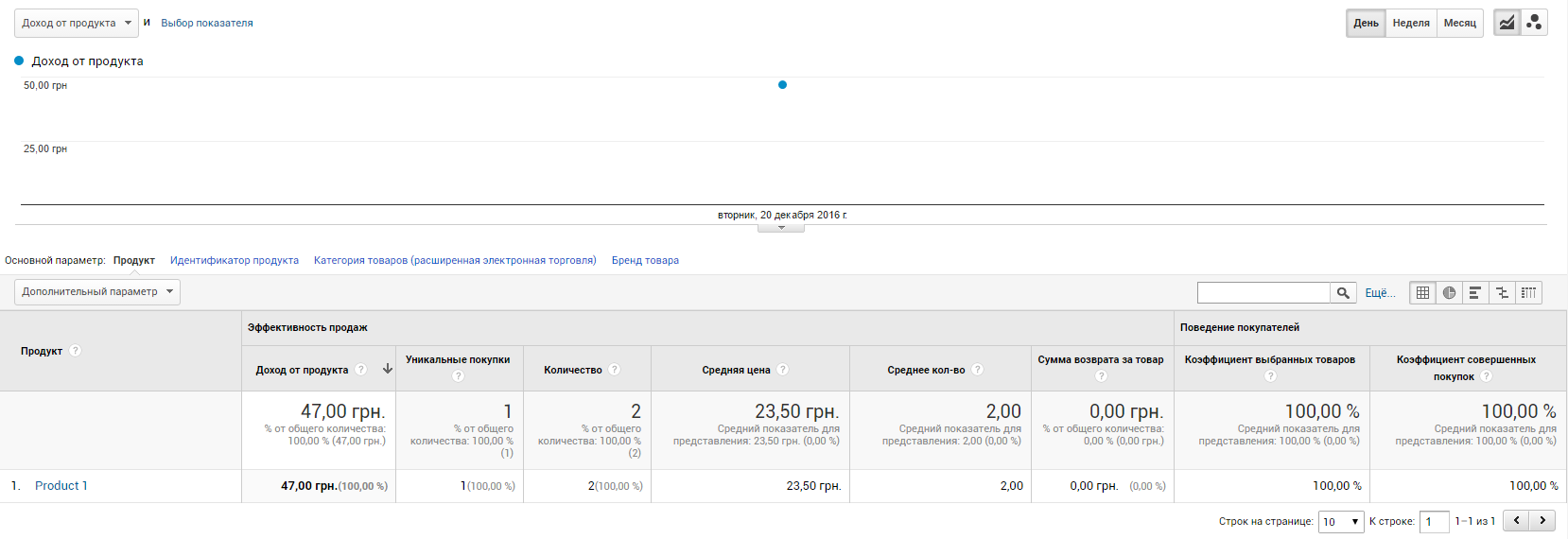Open help for Уникальные покупки

point(458,376)
